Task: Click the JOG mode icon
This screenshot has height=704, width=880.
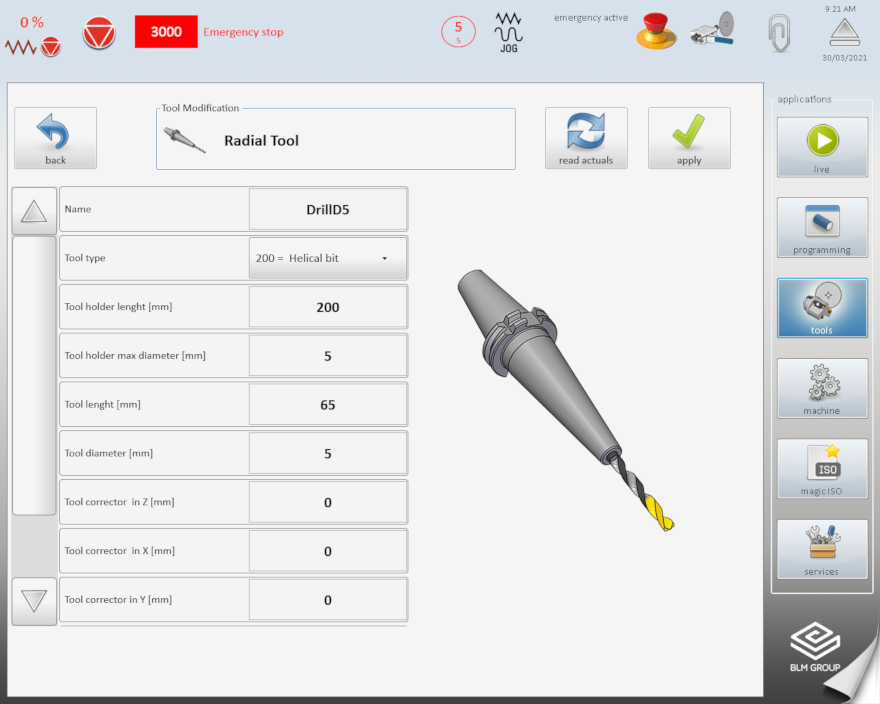Action: click(x=509, y=32)
